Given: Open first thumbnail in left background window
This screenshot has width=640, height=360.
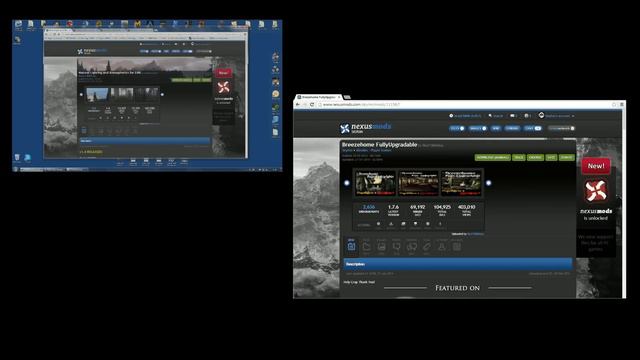Looking at the screenshot, I should (98, 94).
